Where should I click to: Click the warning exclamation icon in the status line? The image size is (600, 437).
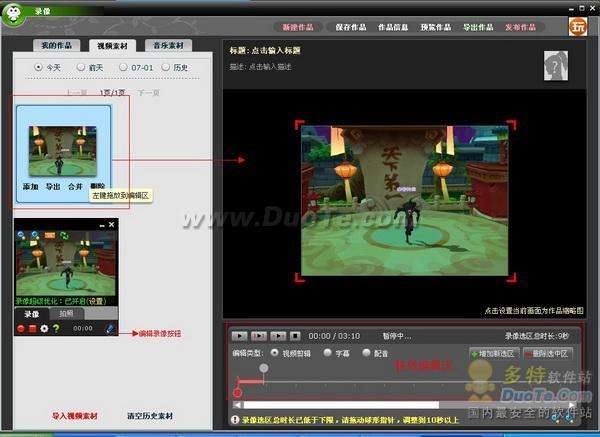(235, 420)
